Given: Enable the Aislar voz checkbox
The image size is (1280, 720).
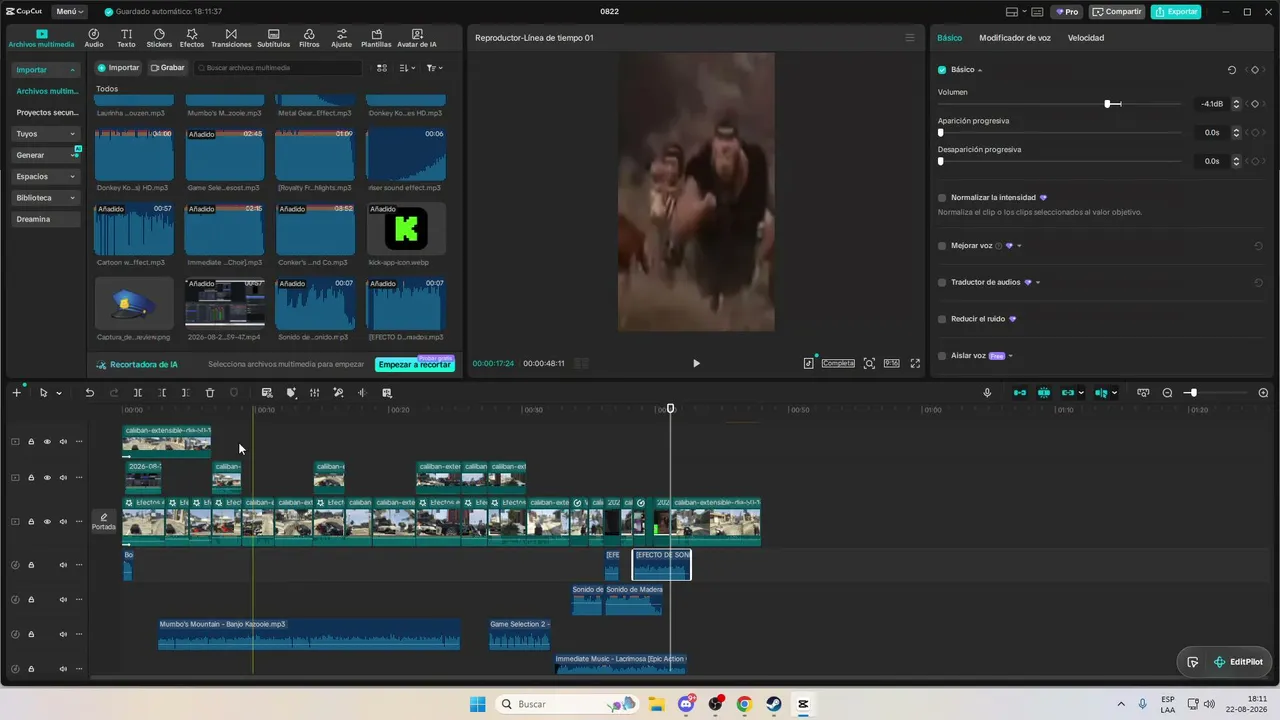Looking at the screenshot, I should (x=942, y=356).
